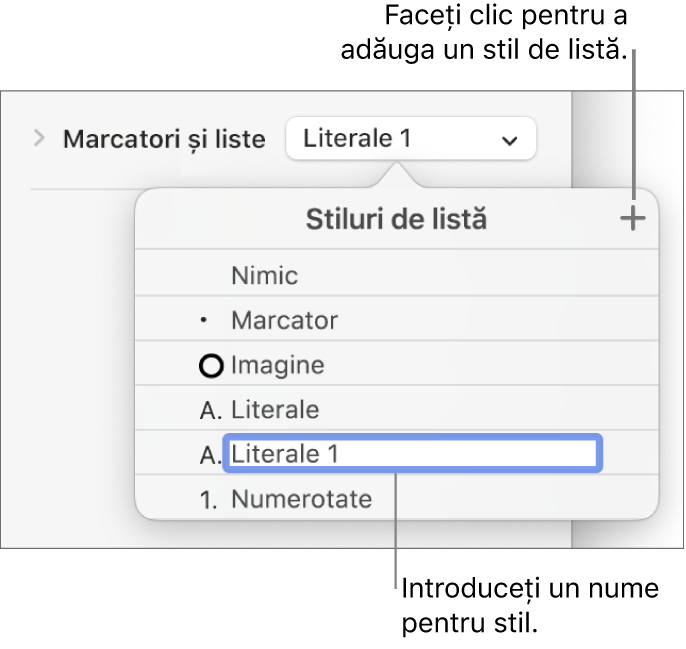This screenshot has height=649, width=686.
Task: Select the Nimic list style
Action: pos(396,274)
